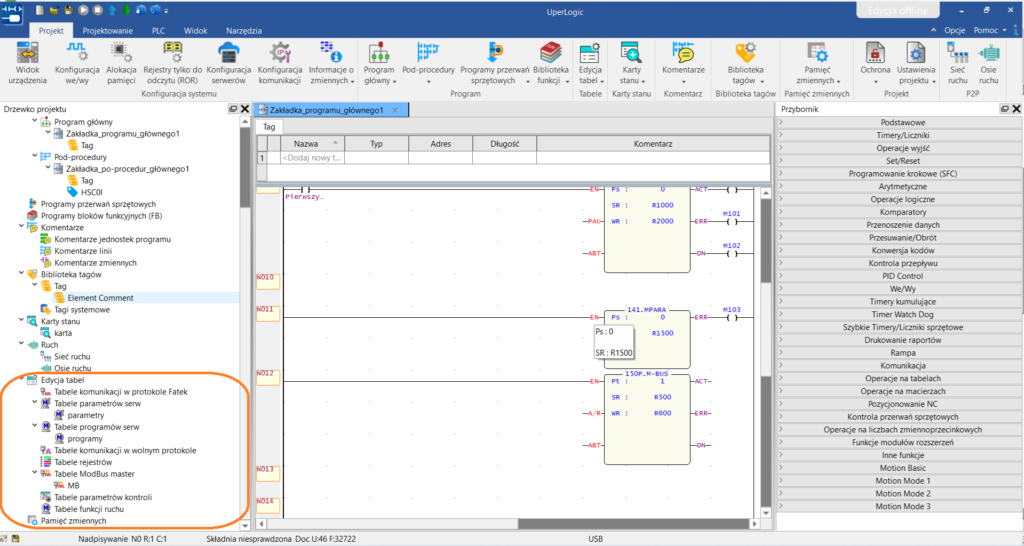Sort tags by the Nazwa column header
This screenshot has width=1024, height=546.
click(x=312, y=144)
